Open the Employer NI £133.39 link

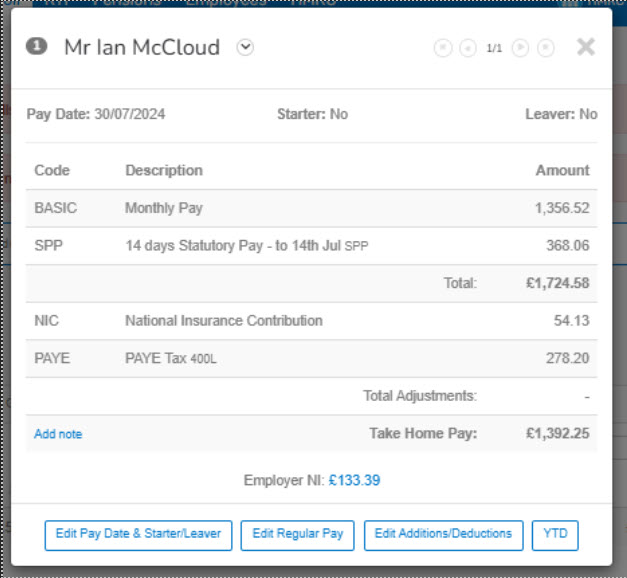pyautogui.click(x=354, y=481)
